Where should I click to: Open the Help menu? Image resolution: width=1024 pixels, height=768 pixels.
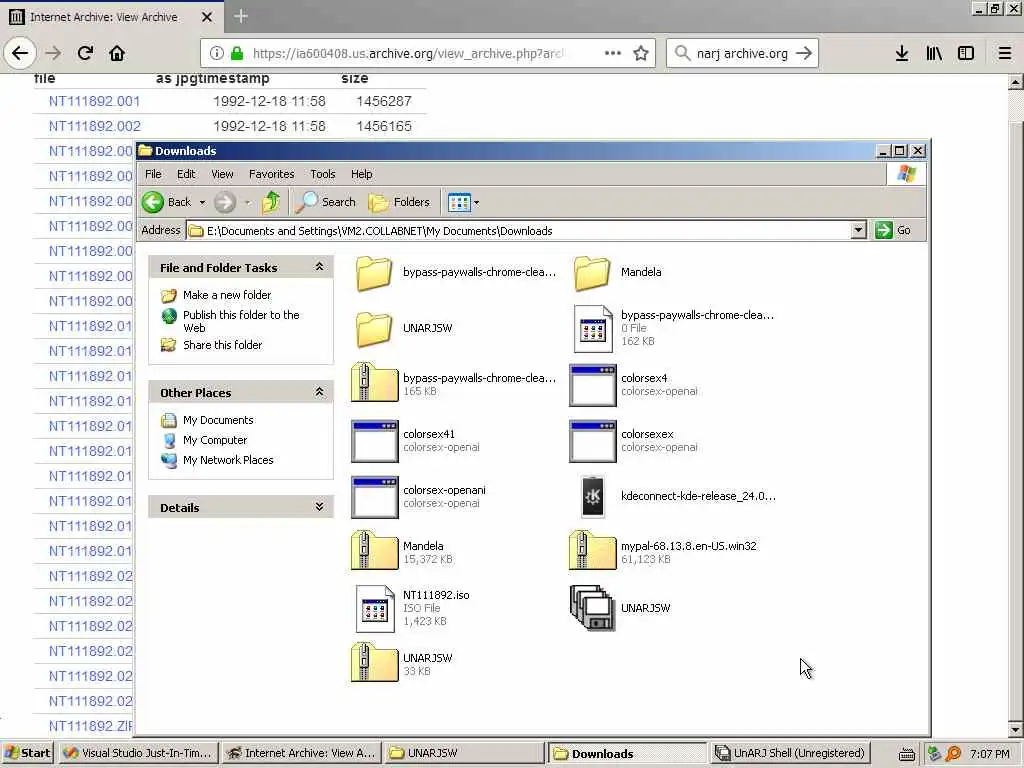coord(361,174)
